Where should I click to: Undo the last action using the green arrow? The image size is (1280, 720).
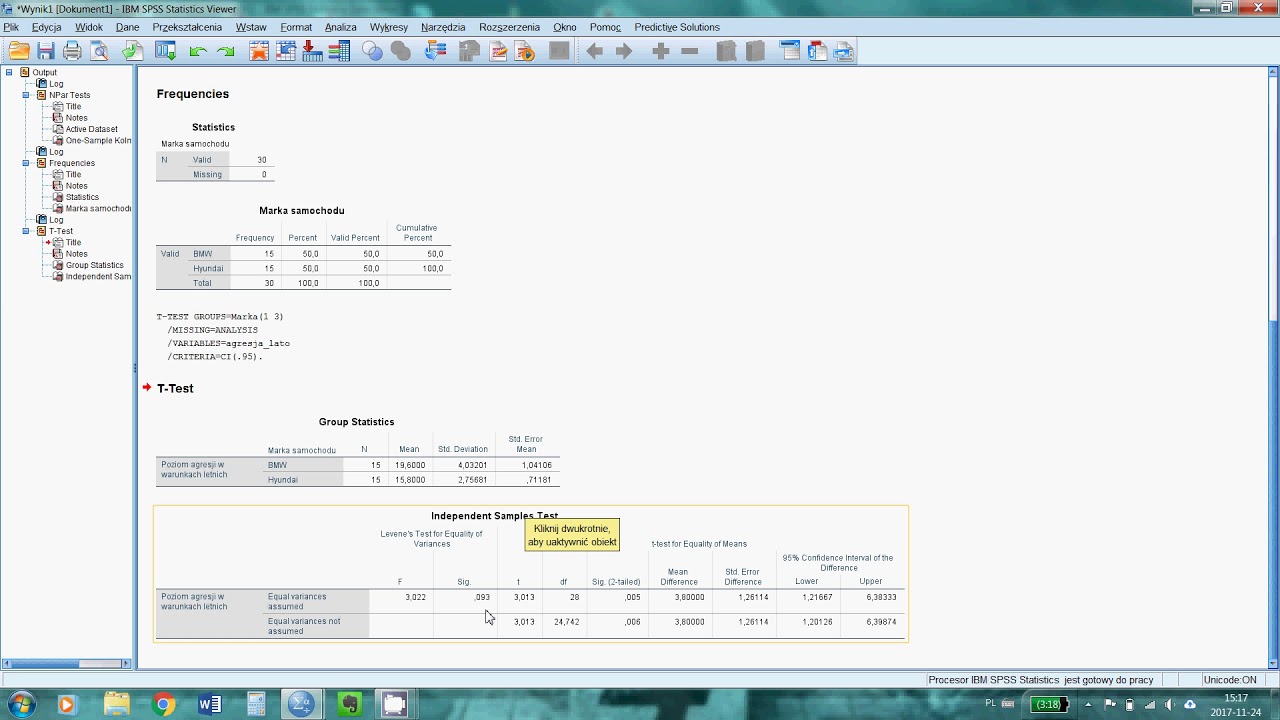click(x=198, y=51)
